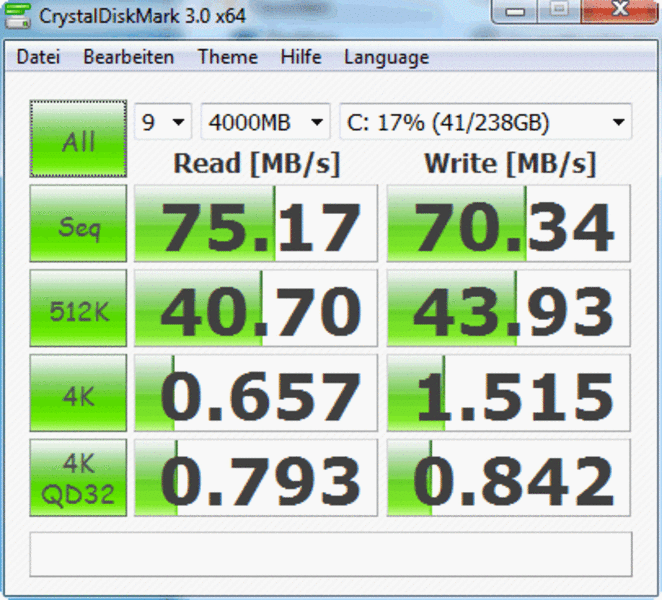This screenshot has width=662, height=600.
Task: Open the Datei menu
Action: (38, 57)
